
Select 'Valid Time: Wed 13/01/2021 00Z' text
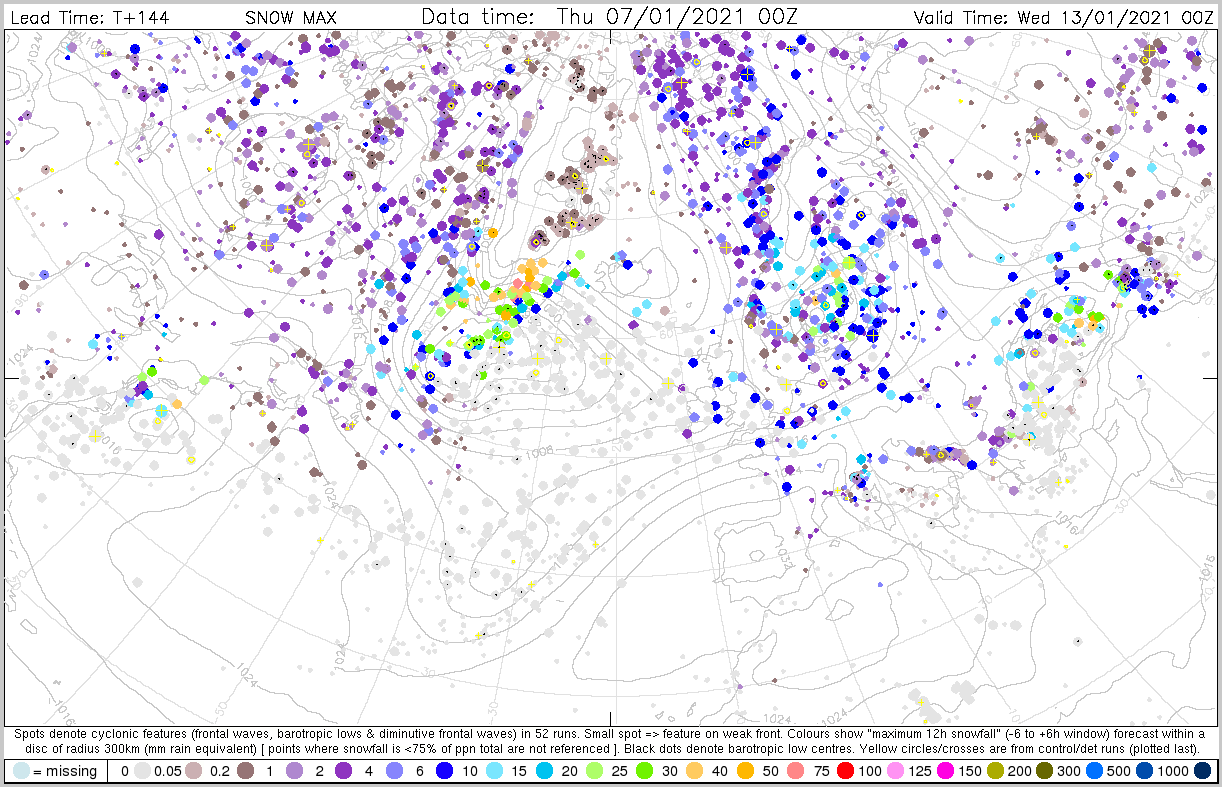click(1063, 18)
